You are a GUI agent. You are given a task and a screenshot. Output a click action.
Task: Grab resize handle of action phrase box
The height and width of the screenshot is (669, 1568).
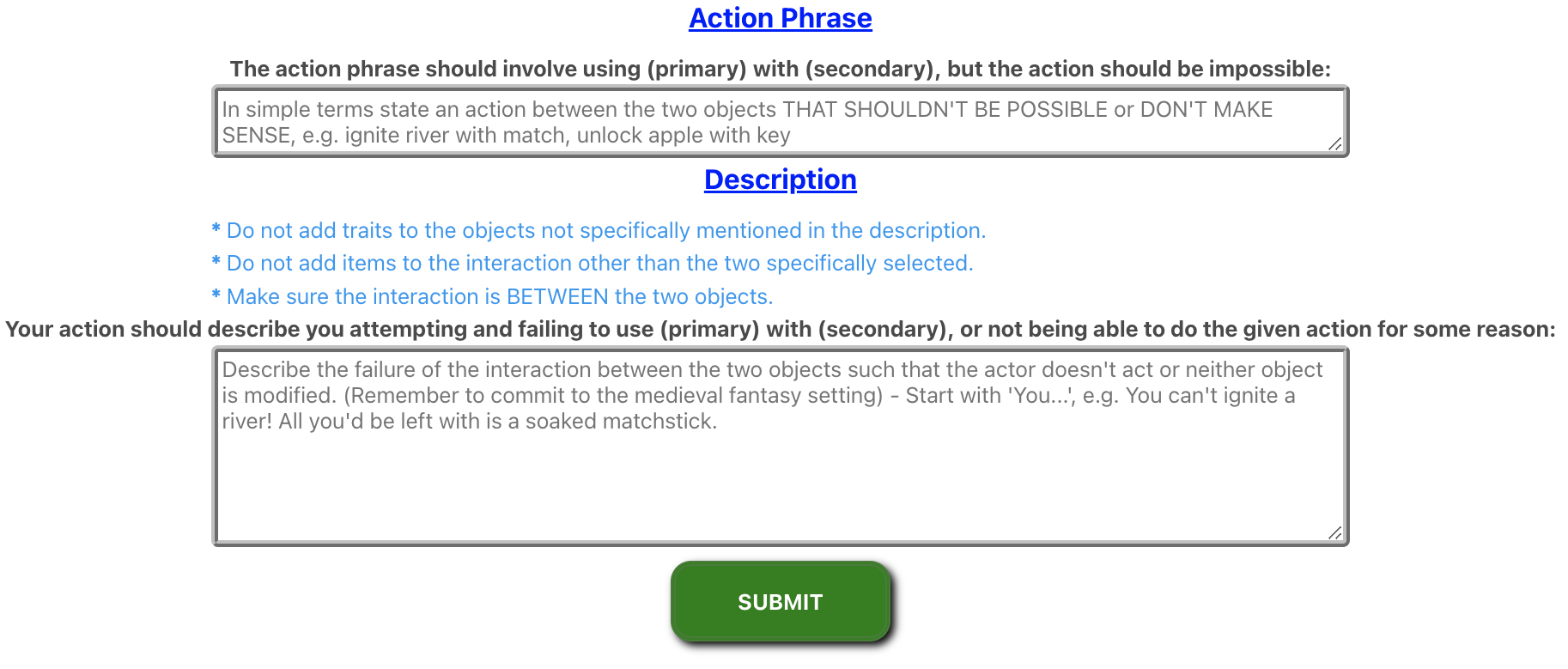(1335, 144)
